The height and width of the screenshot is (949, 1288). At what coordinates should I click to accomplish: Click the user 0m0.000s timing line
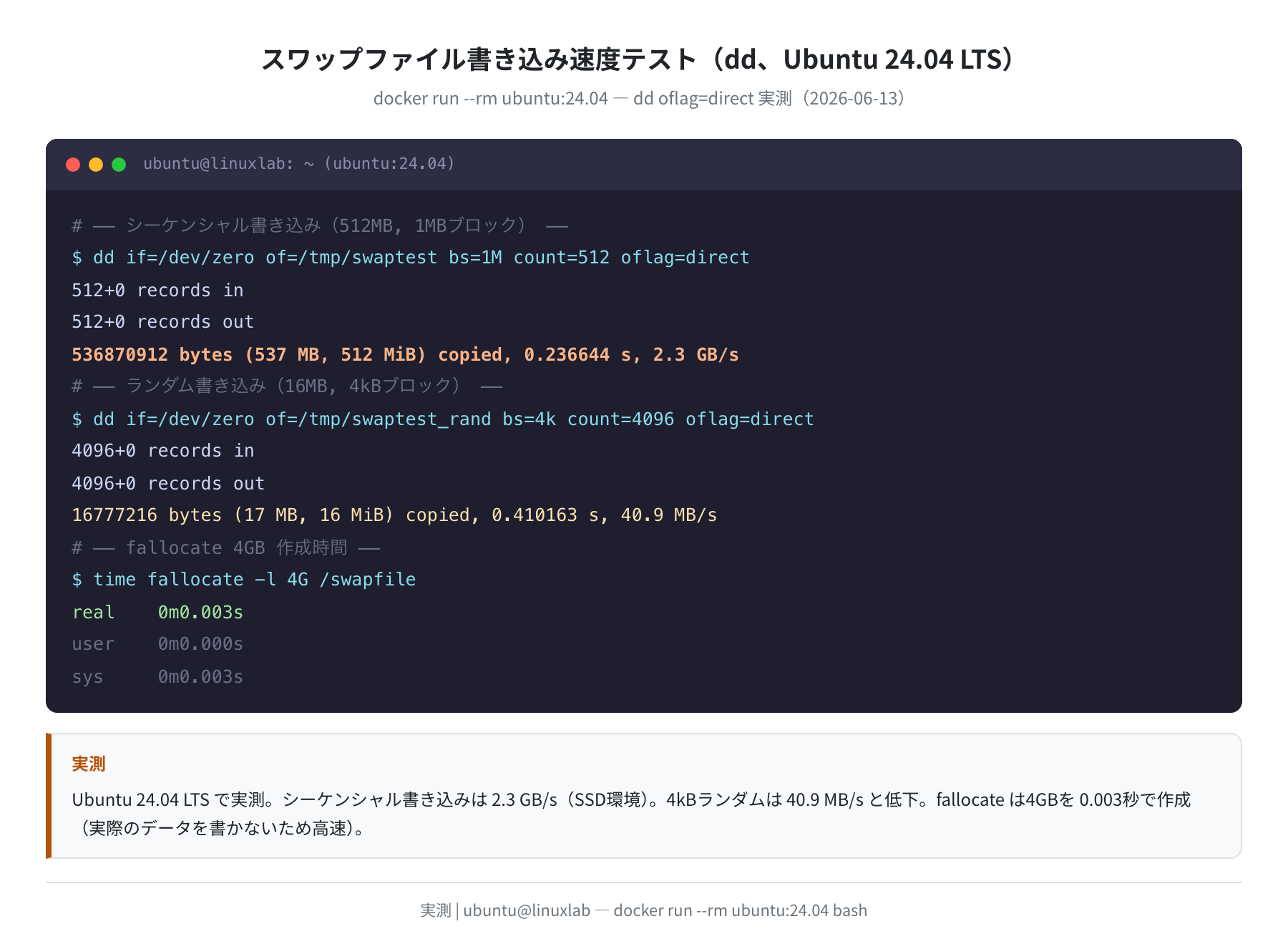click(x=157, y=644)
